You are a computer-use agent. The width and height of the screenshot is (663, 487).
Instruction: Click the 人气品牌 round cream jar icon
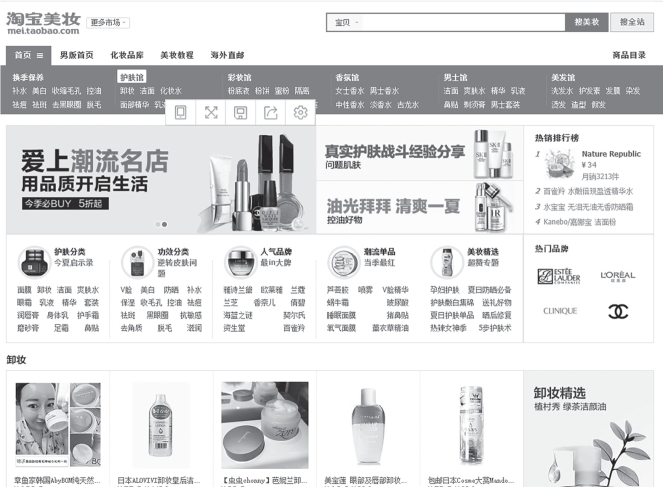[240, 262]
